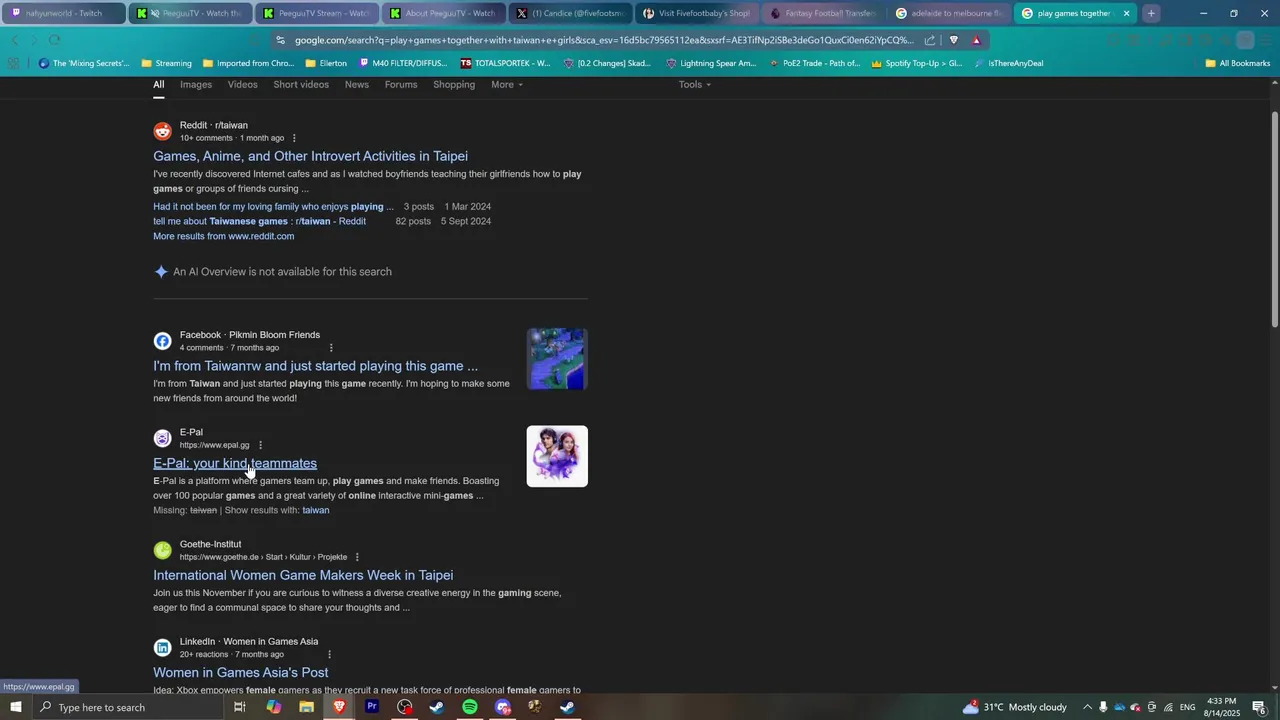Close the 'play games together' tab
The height and width of the screenshot is (720, 1280).
(x=1127, y=13)
